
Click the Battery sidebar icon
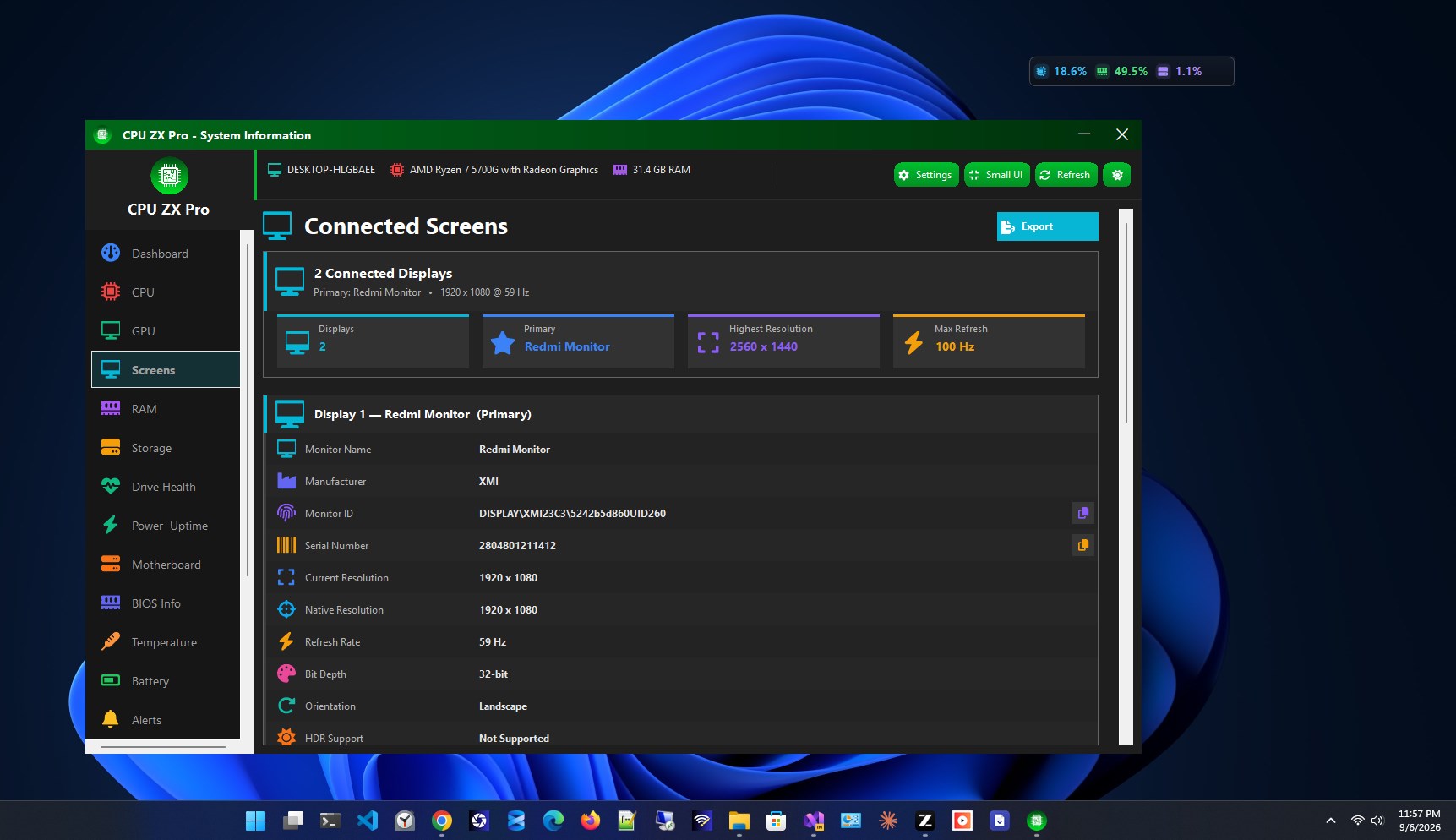pyautogui.click(x=111, y=681)
